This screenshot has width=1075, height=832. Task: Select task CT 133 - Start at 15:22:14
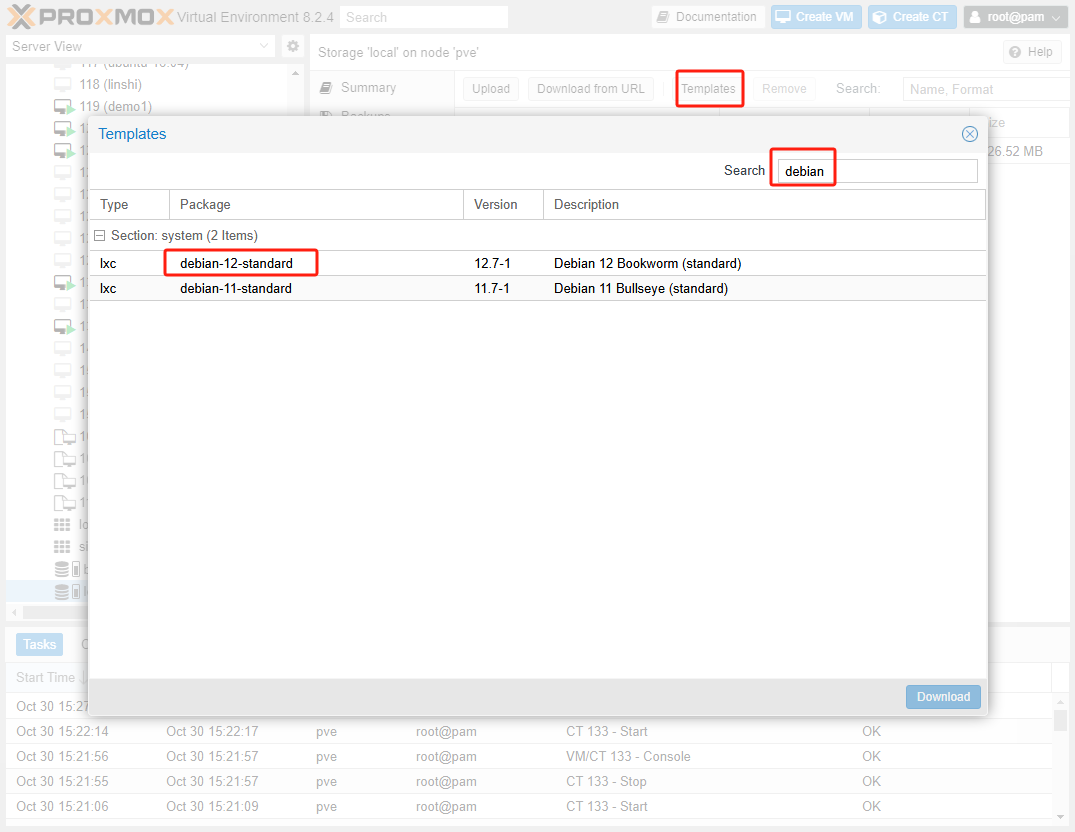tap(529, 731)
